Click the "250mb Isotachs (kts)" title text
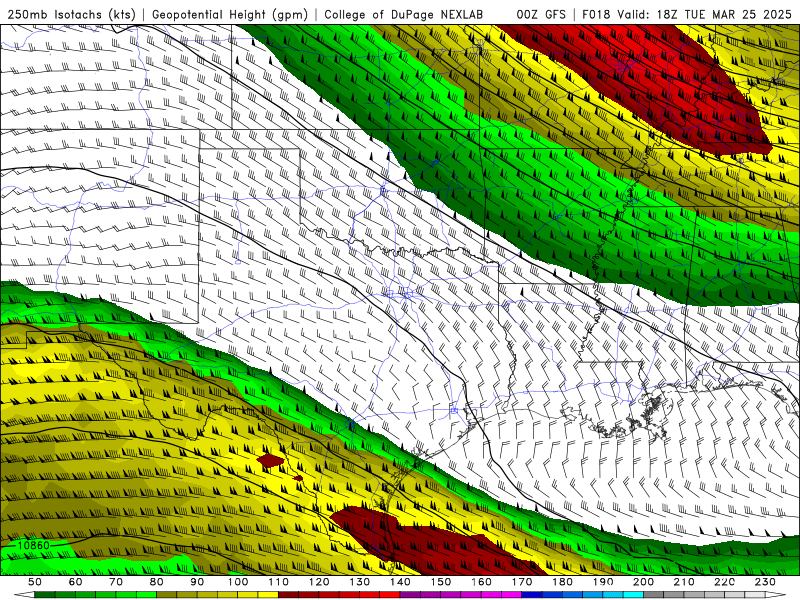Screen dimensions: 800x600 point(72,14)
